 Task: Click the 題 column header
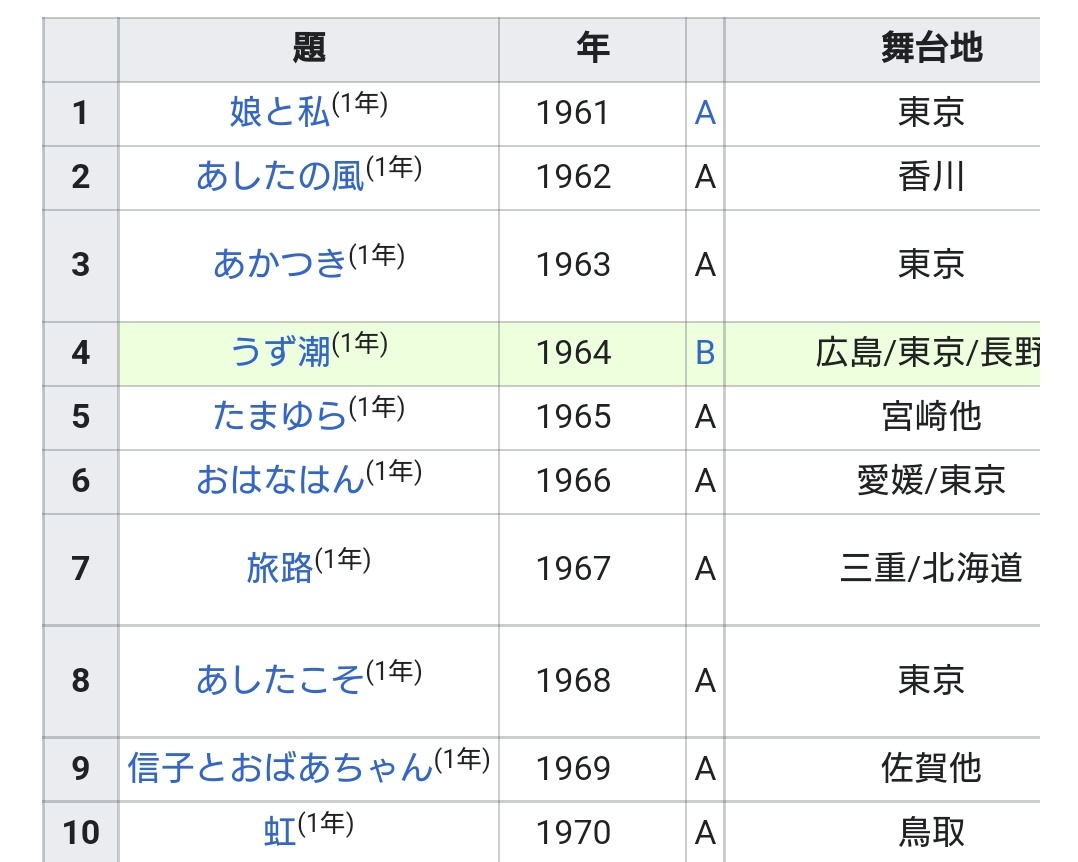tap(309, 49)
